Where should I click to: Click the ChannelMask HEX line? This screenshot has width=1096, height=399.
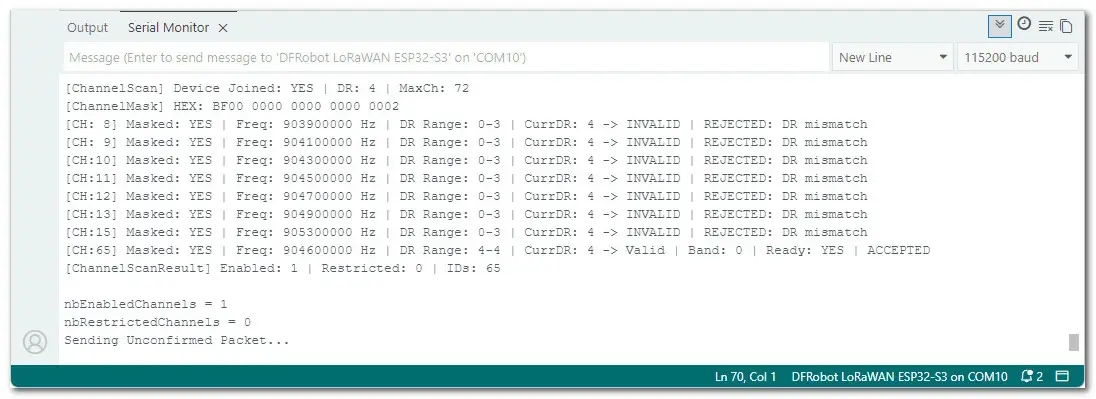click(231, 106)
